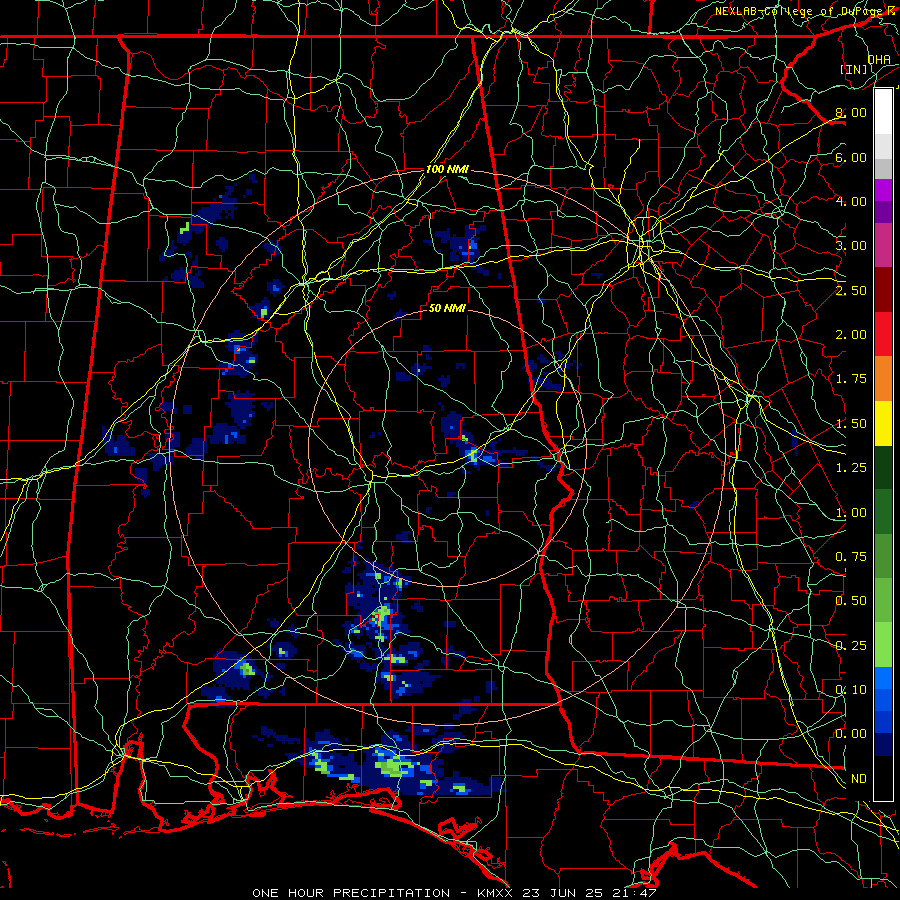
Task: Click the 1.50 legend value
Action: pos(851,424)
